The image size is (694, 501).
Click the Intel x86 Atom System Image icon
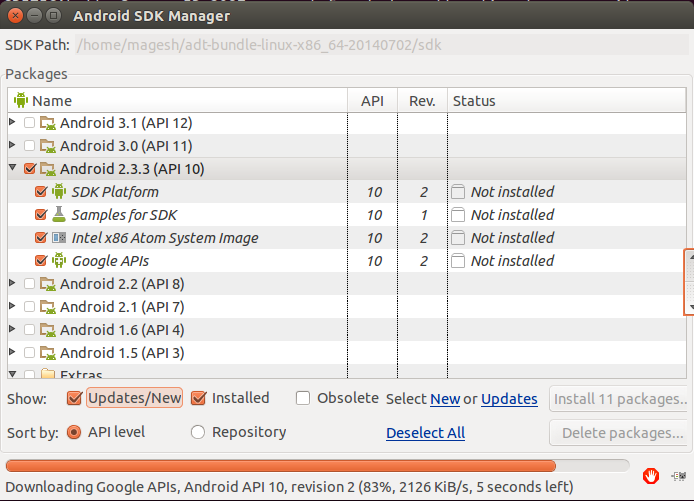(x=59, y=238)
